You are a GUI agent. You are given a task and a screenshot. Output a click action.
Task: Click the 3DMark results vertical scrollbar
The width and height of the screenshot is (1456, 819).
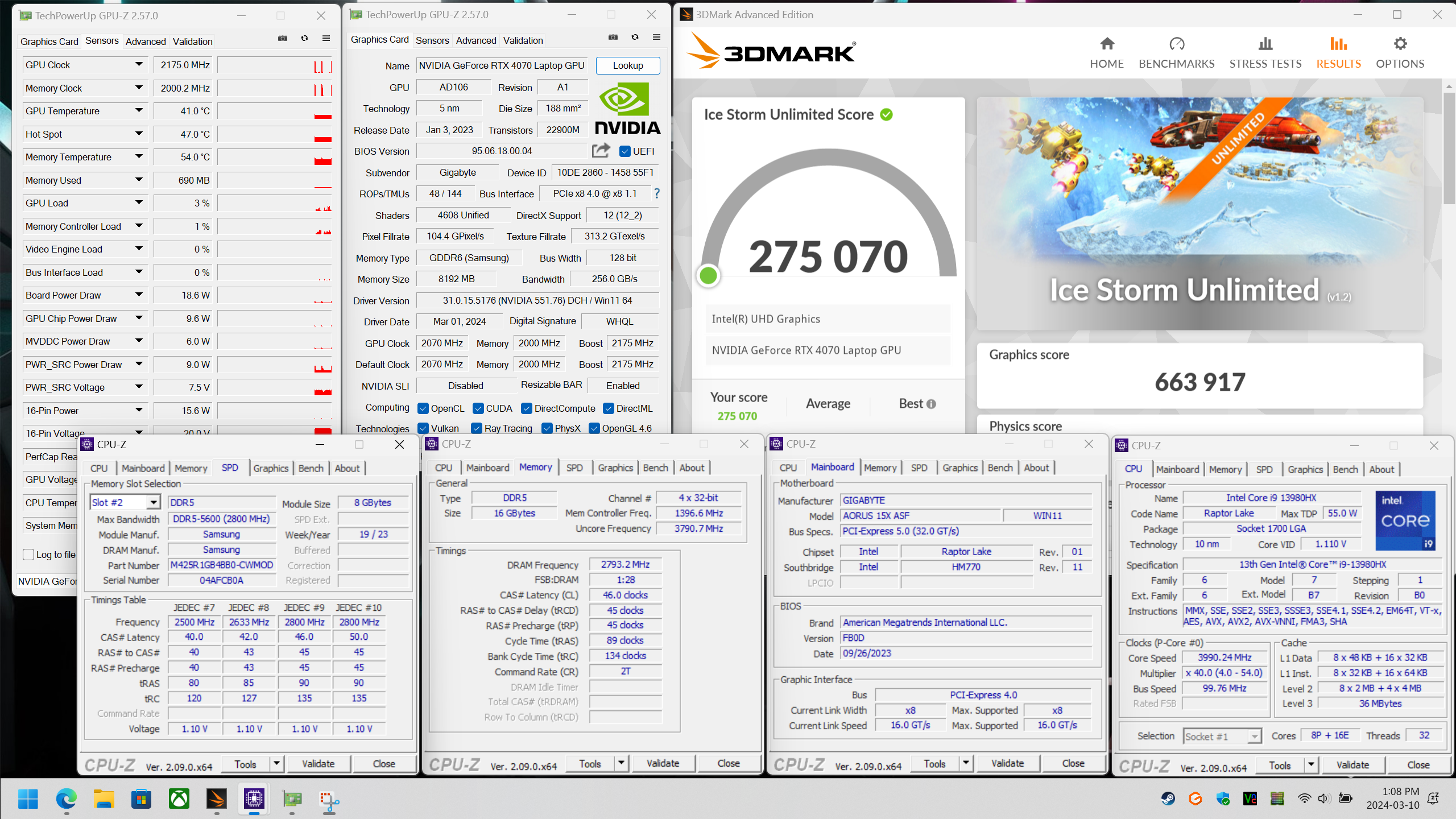tap(1449, 148)
